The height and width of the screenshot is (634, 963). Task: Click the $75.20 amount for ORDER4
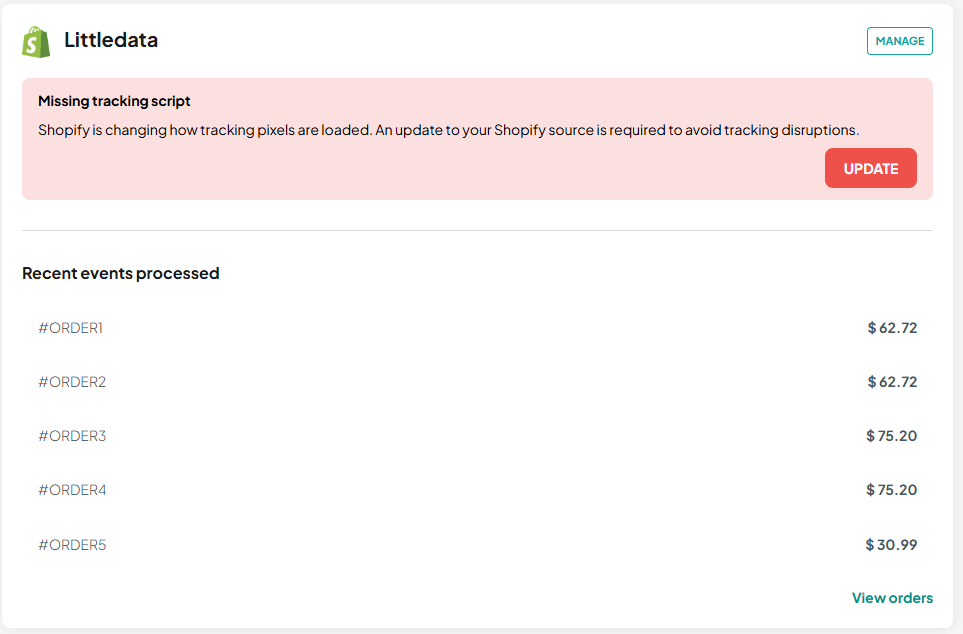tap(891, 490)
